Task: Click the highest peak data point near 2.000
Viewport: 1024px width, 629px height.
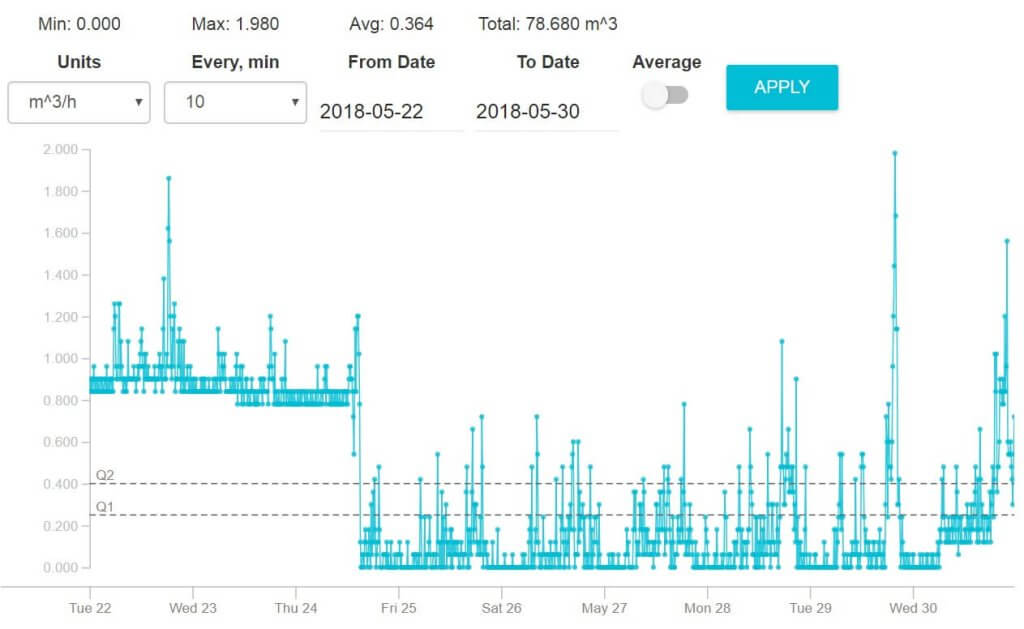Action: 894,153
